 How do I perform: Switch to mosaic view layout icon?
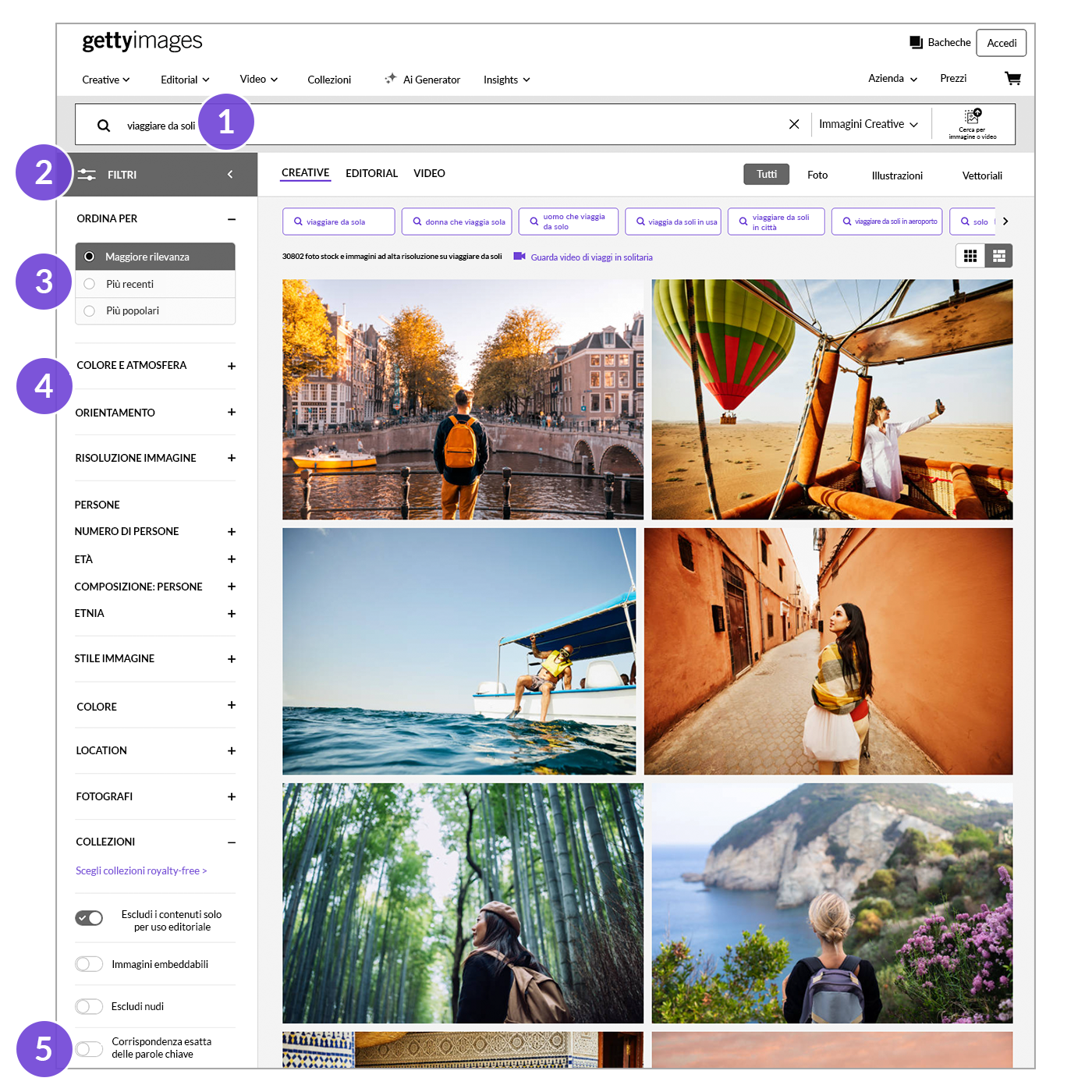tap(998, 256)
